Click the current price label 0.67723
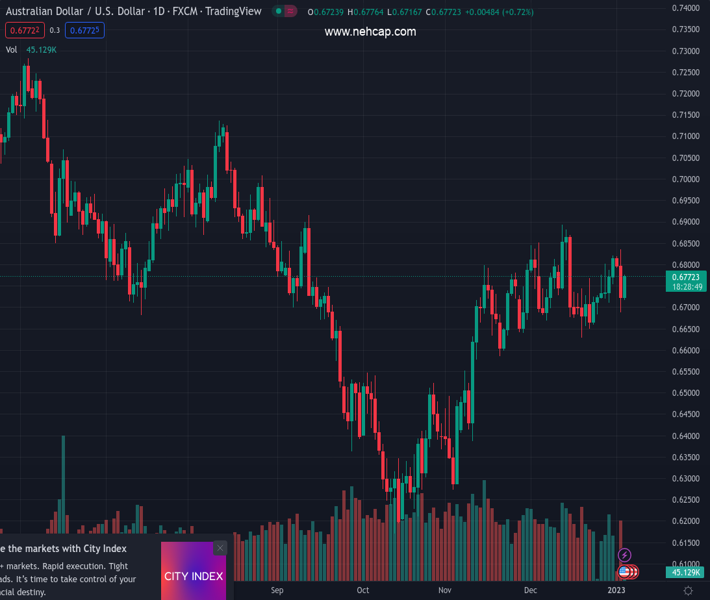 685,277
